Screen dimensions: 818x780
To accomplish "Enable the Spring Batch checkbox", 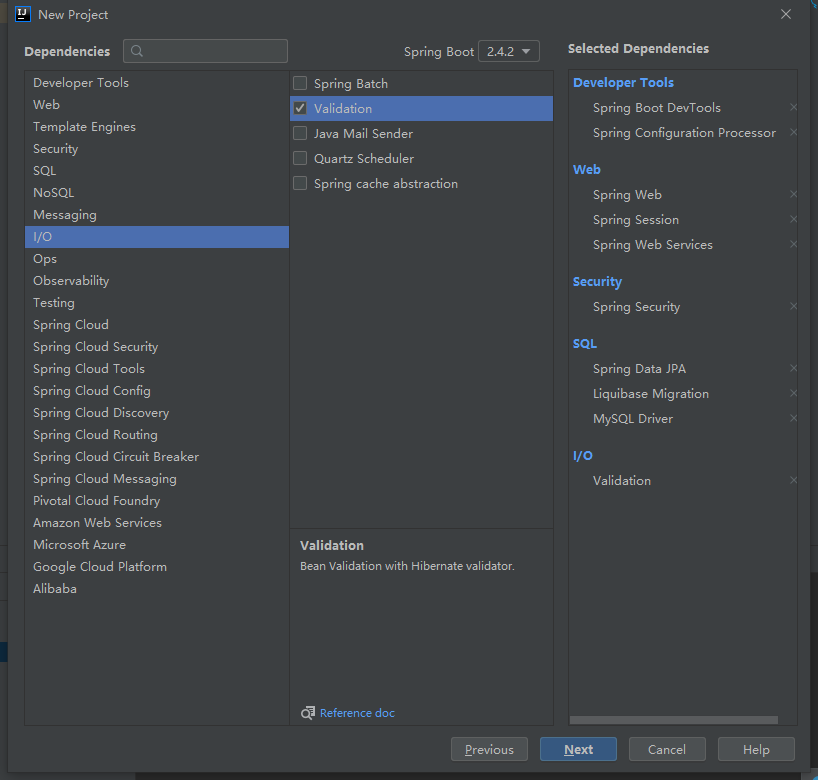I will click(300, 83).
